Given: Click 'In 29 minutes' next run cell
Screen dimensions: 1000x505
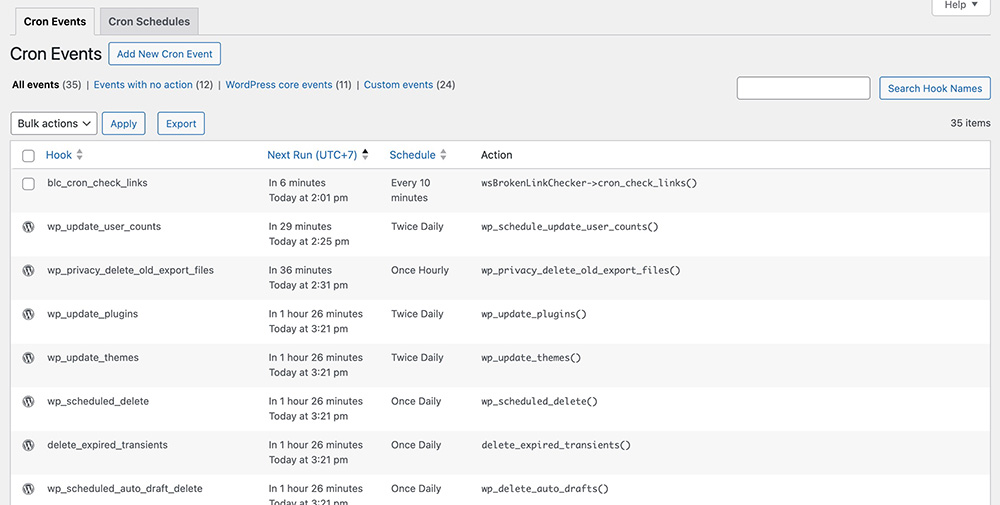Looking at the screenshot, I should point(300,226).
